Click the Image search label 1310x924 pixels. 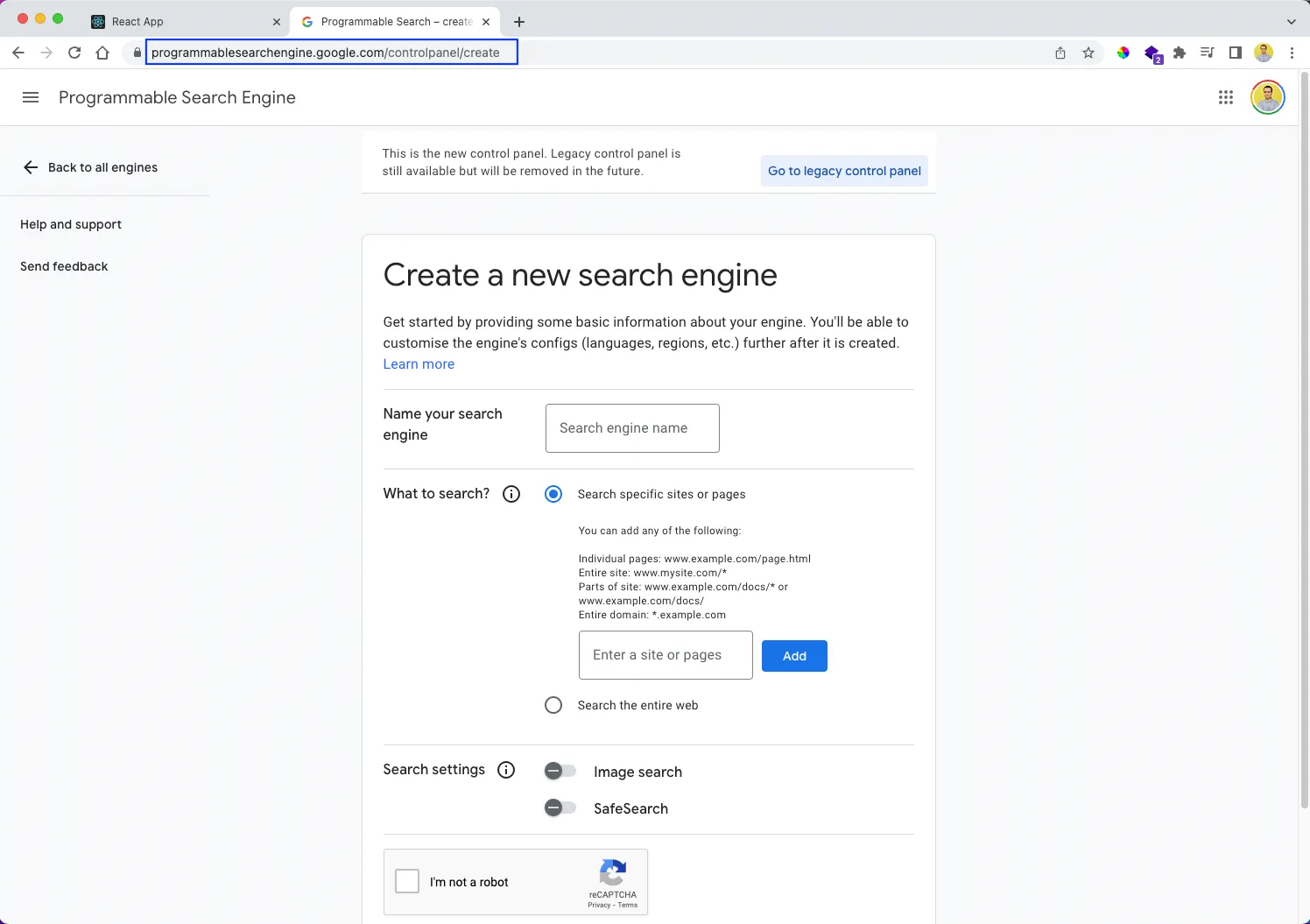pos(637,772)
